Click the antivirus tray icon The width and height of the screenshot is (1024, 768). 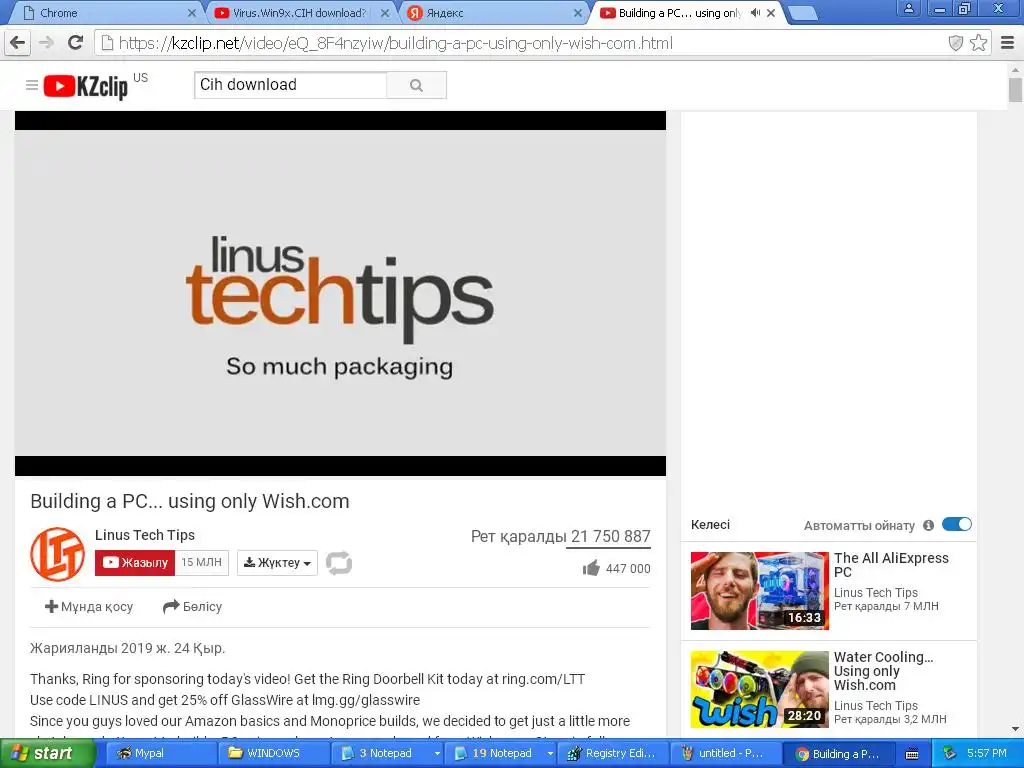tap(950, 753)
